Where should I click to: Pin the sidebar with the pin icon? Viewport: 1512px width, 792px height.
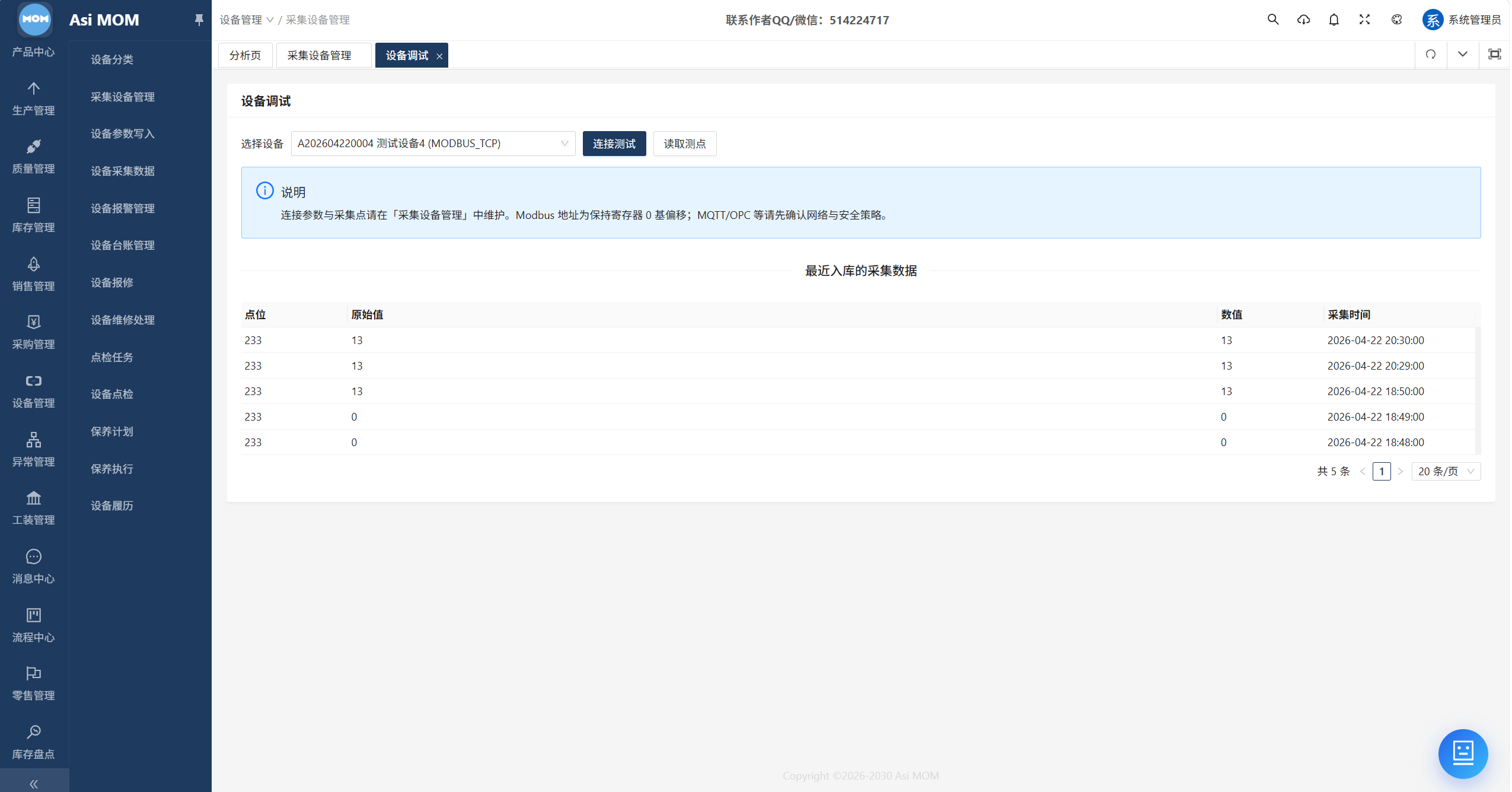tap(199, 20)
